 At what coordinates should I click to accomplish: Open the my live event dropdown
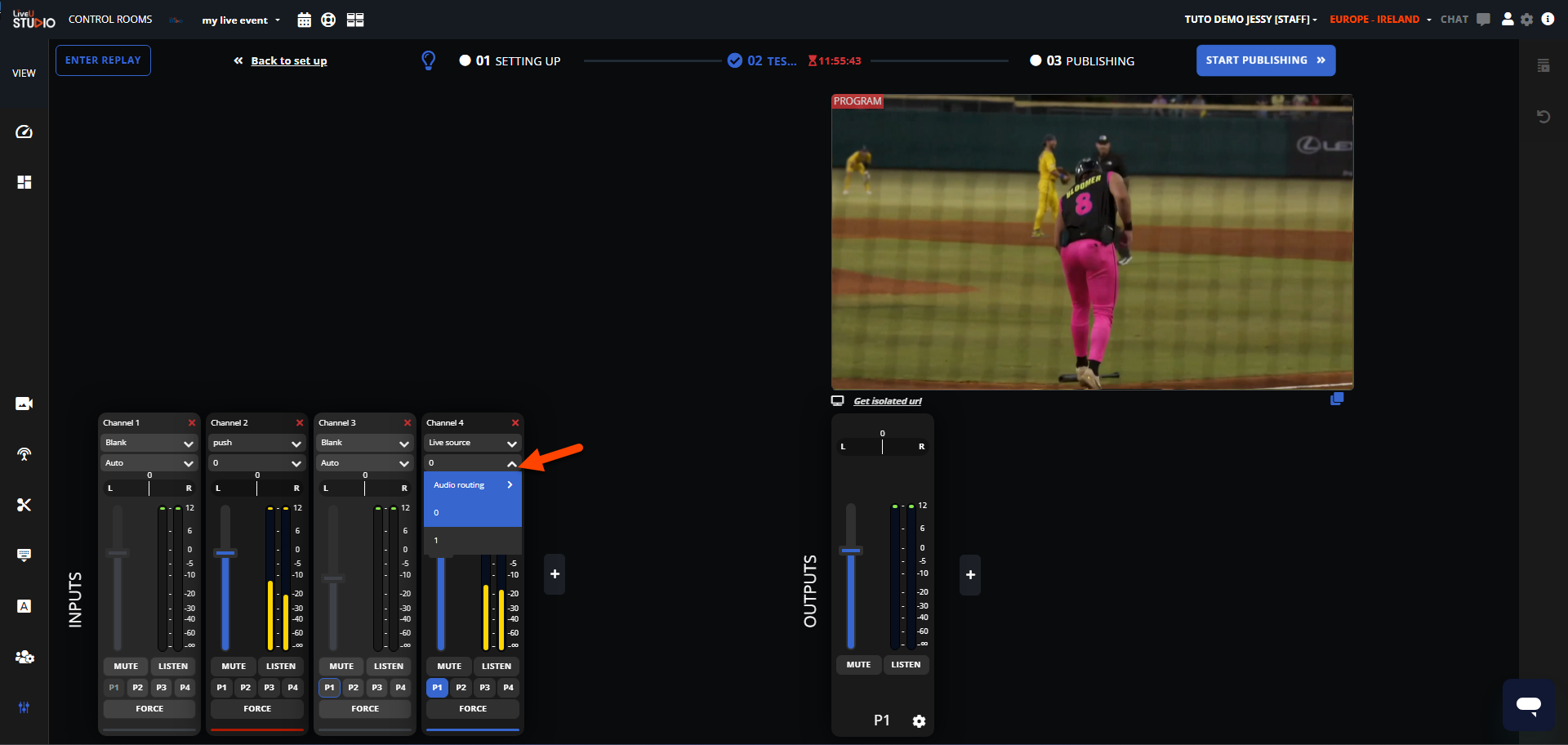(x=241, y=20)
